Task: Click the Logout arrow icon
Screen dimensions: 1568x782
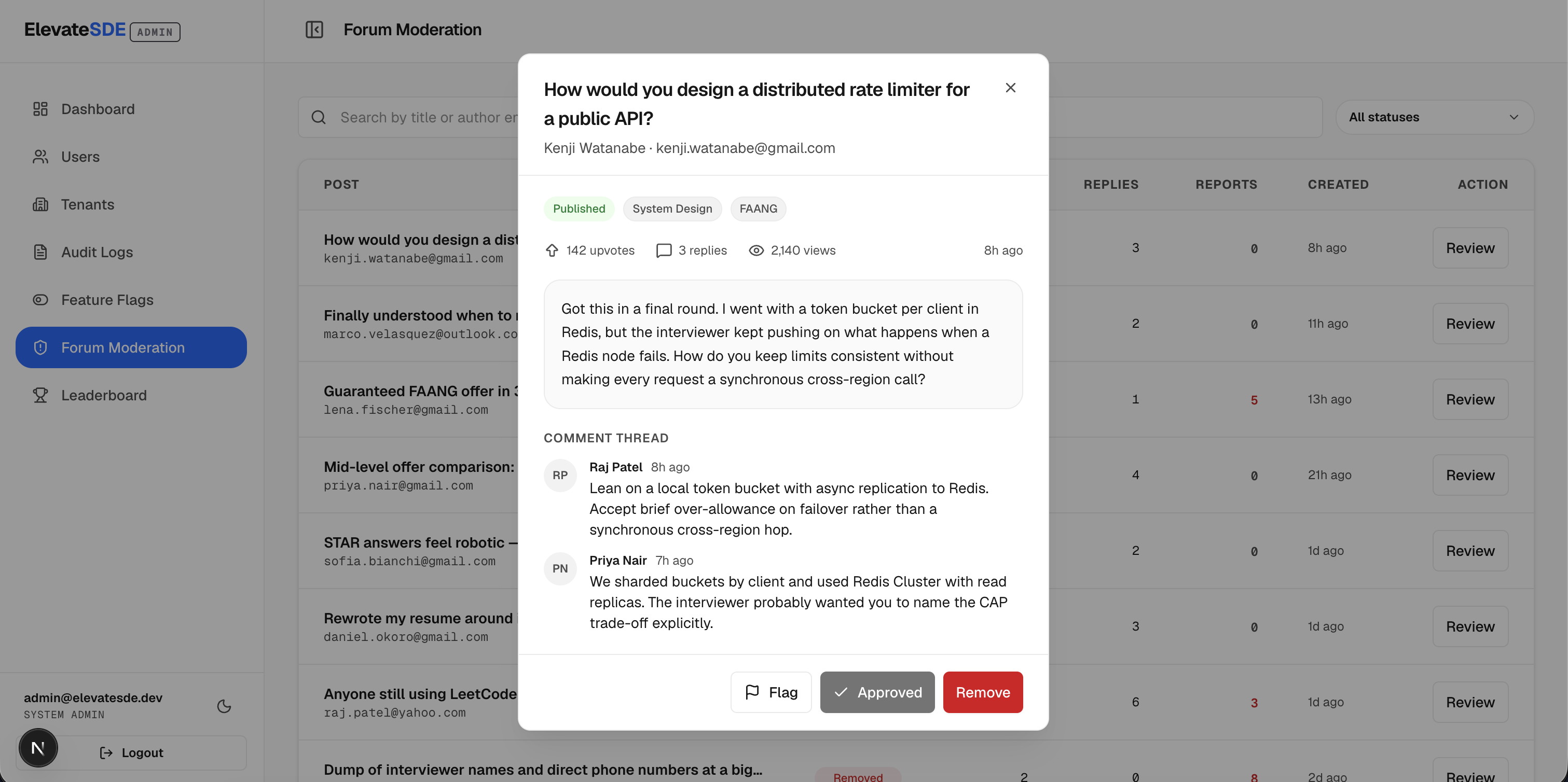Action: point(106,753)
